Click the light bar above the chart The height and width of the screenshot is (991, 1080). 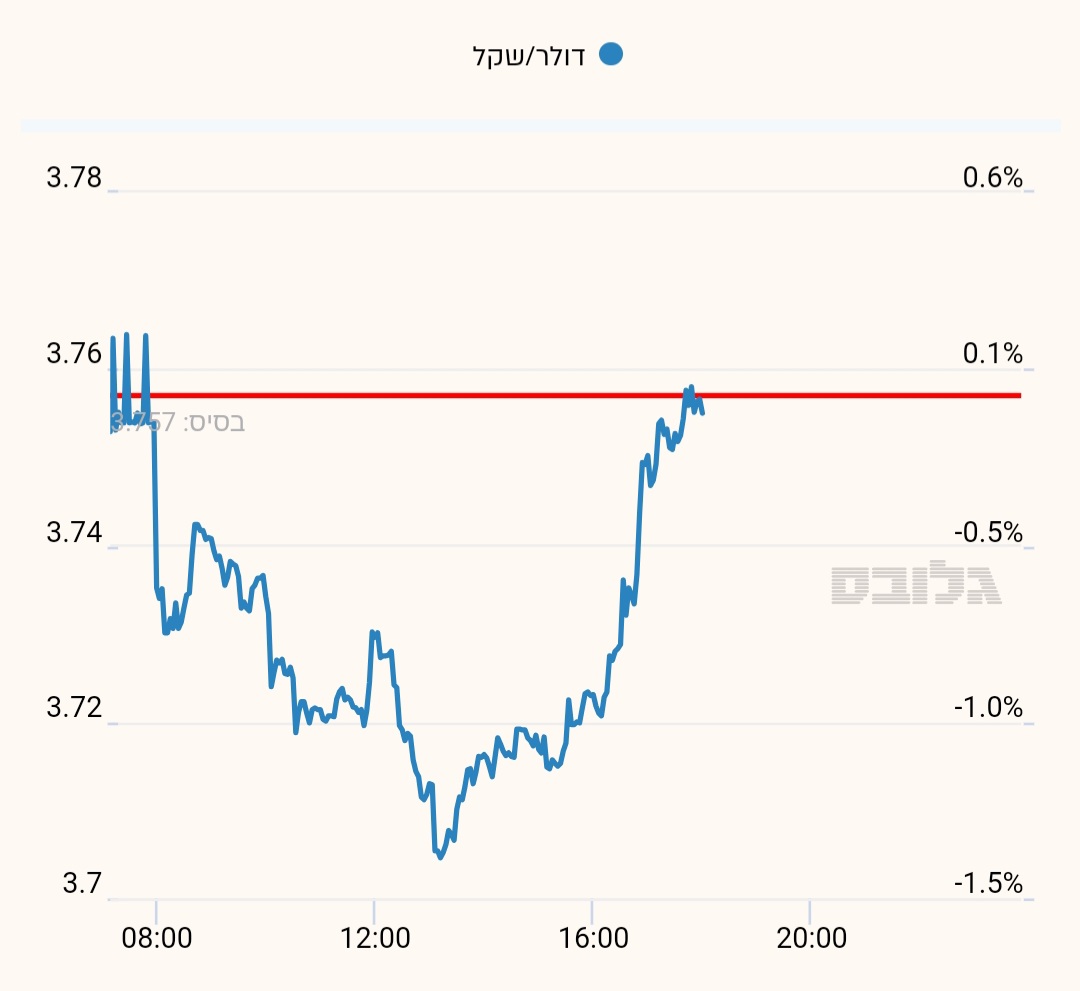[x=540, y=126]
